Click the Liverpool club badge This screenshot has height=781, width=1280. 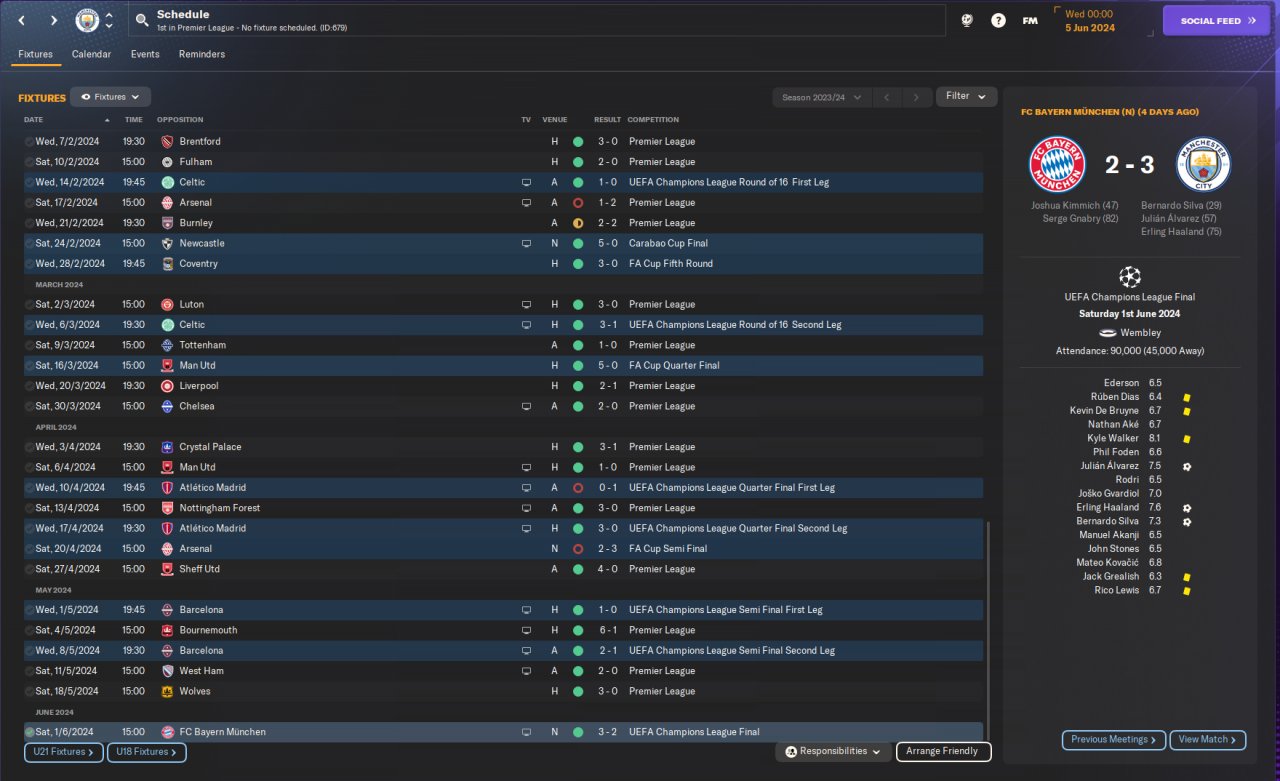(167, 386)
